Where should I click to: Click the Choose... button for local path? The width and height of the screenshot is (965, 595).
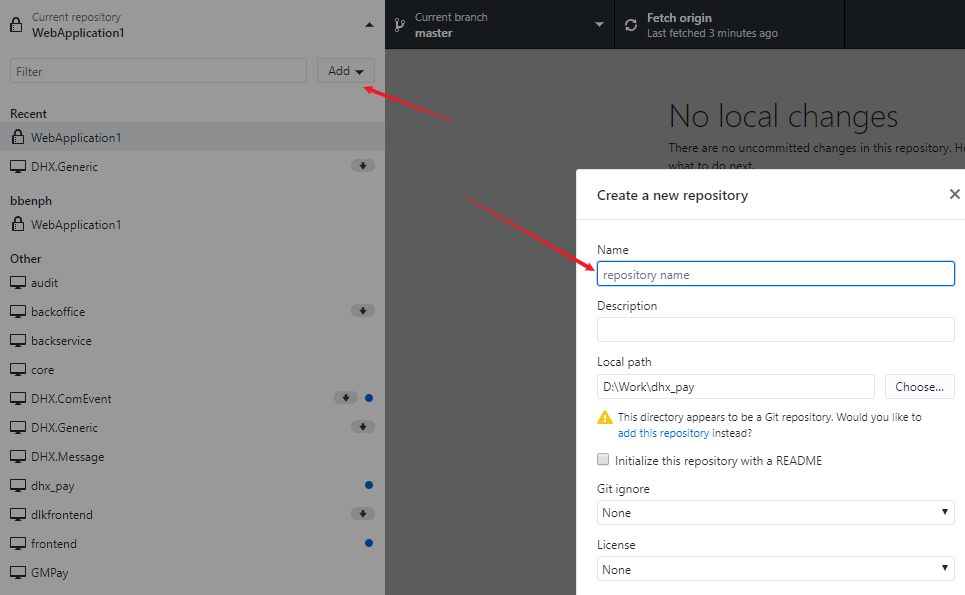pos(919,386)
